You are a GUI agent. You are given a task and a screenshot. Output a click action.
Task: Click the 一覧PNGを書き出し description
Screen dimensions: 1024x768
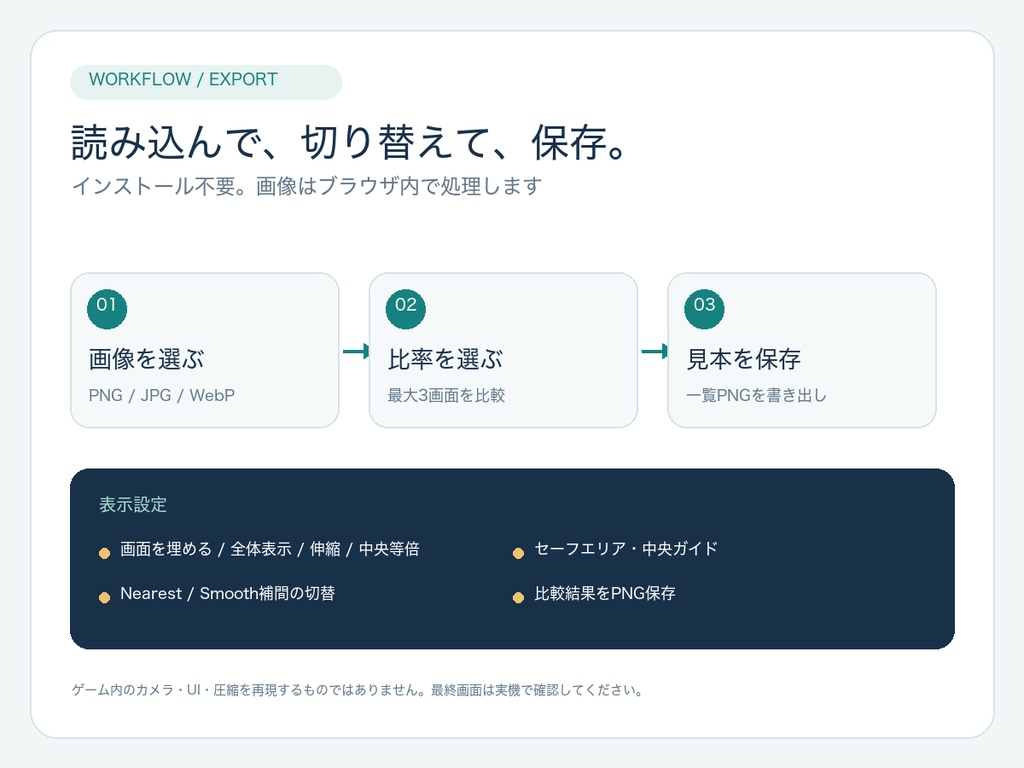[756, 396]
